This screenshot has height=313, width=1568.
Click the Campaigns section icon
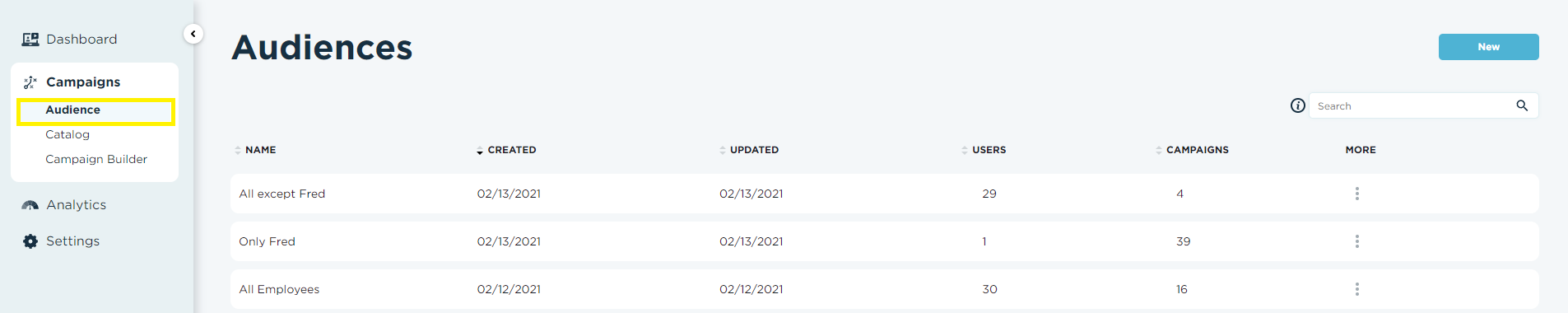30,82
